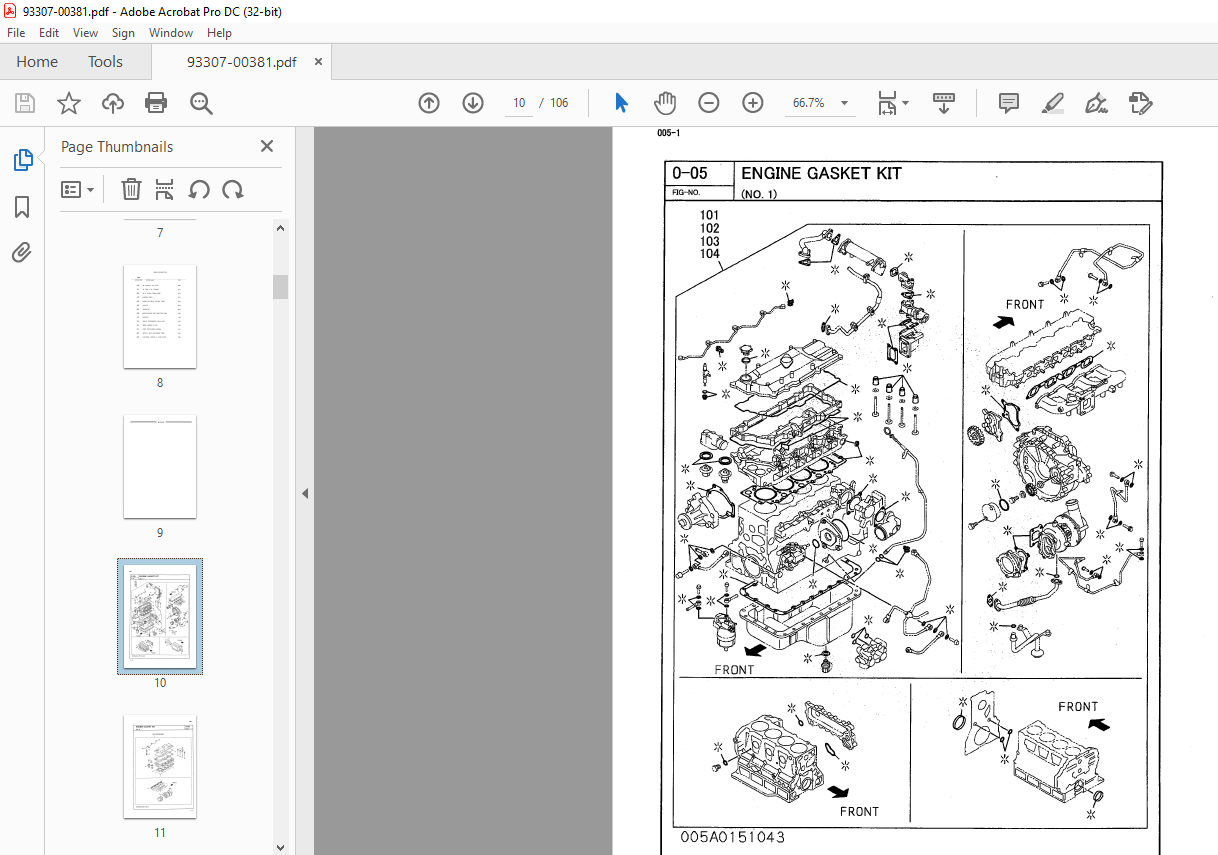
Task: Open the Bookmarks sidebar panel
Action: 22,207
